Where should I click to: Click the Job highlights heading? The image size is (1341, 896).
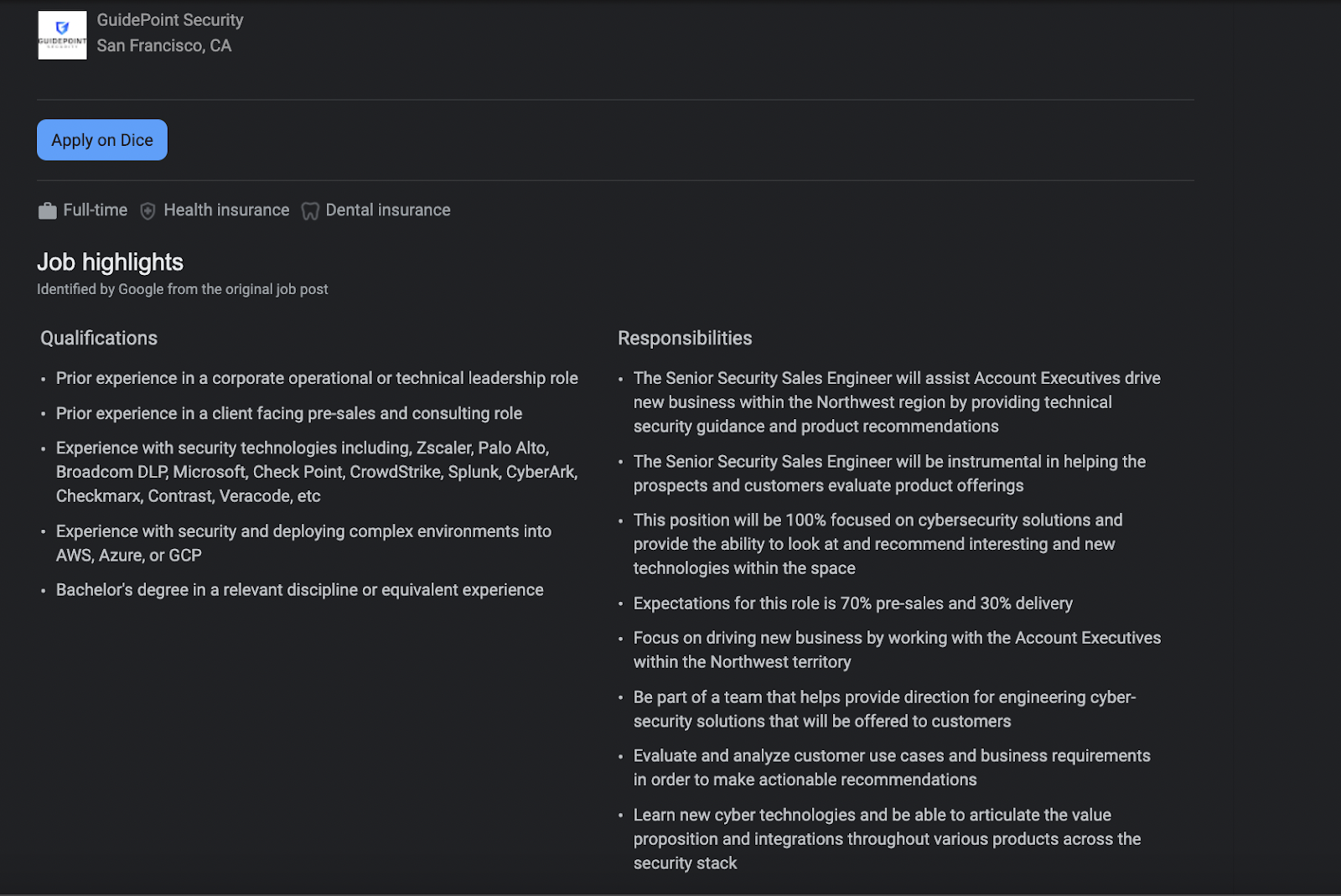110,262
